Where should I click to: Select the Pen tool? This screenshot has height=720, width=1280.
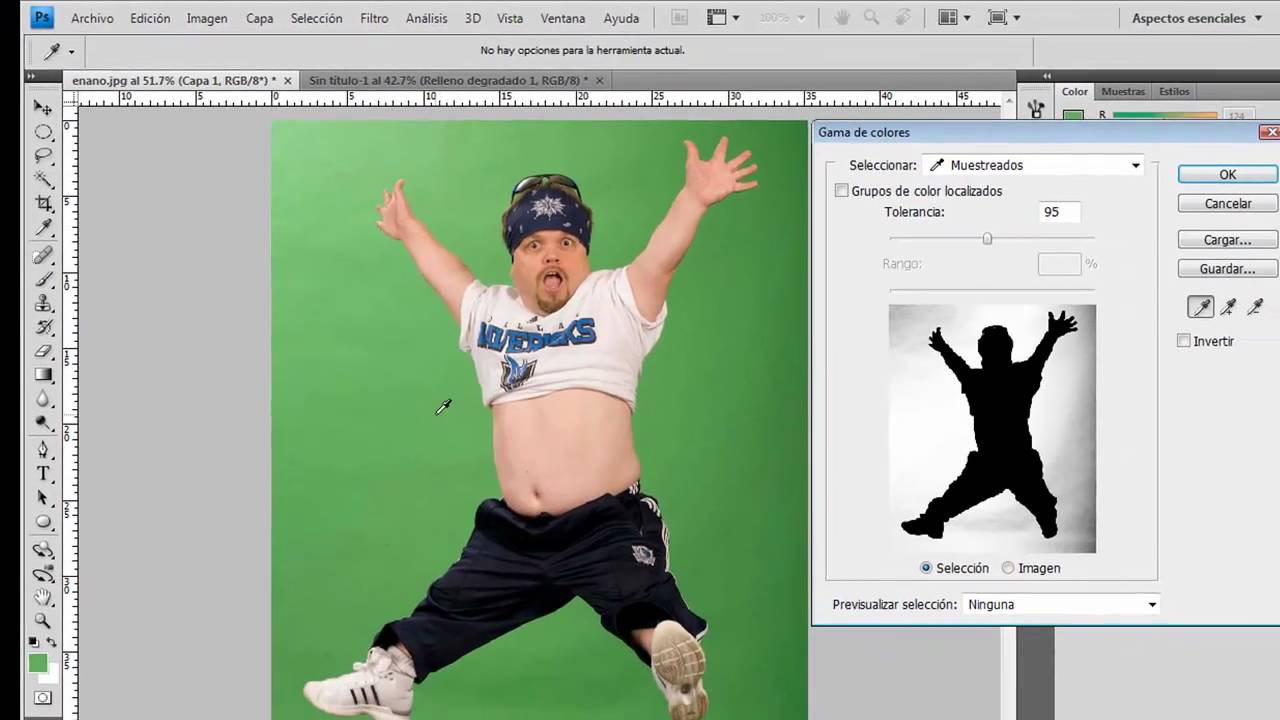(x=43, y=449)
